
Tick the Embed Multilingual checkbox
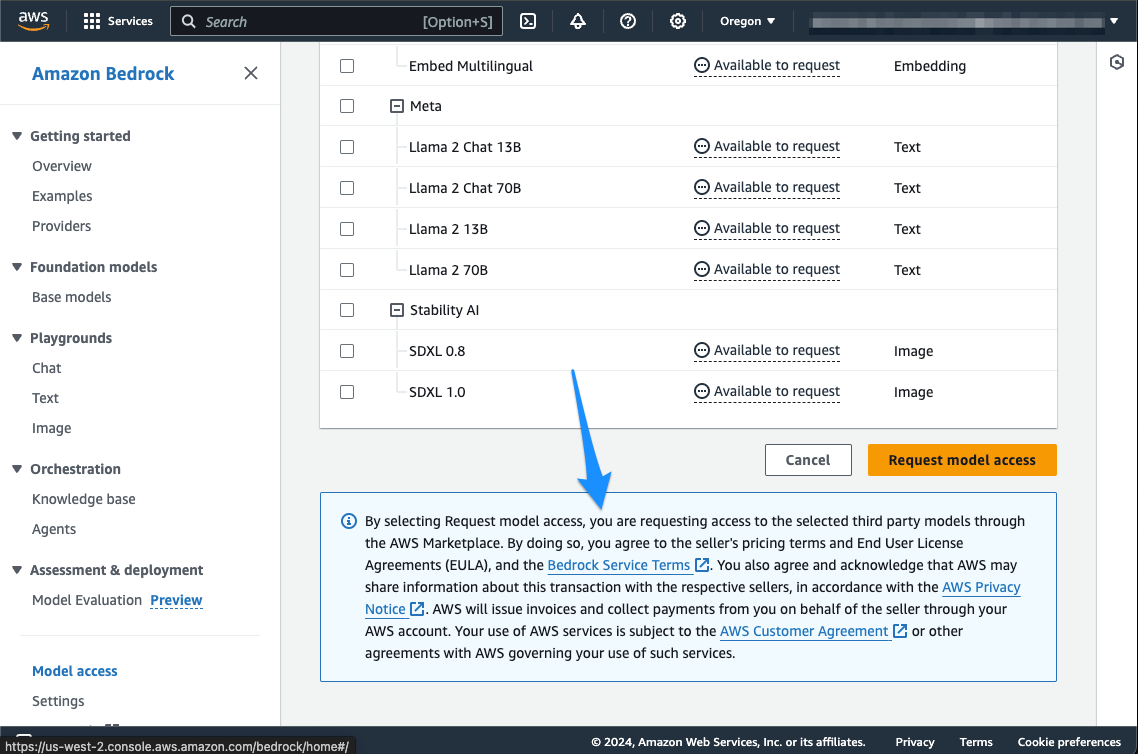(x=347, y=66)
